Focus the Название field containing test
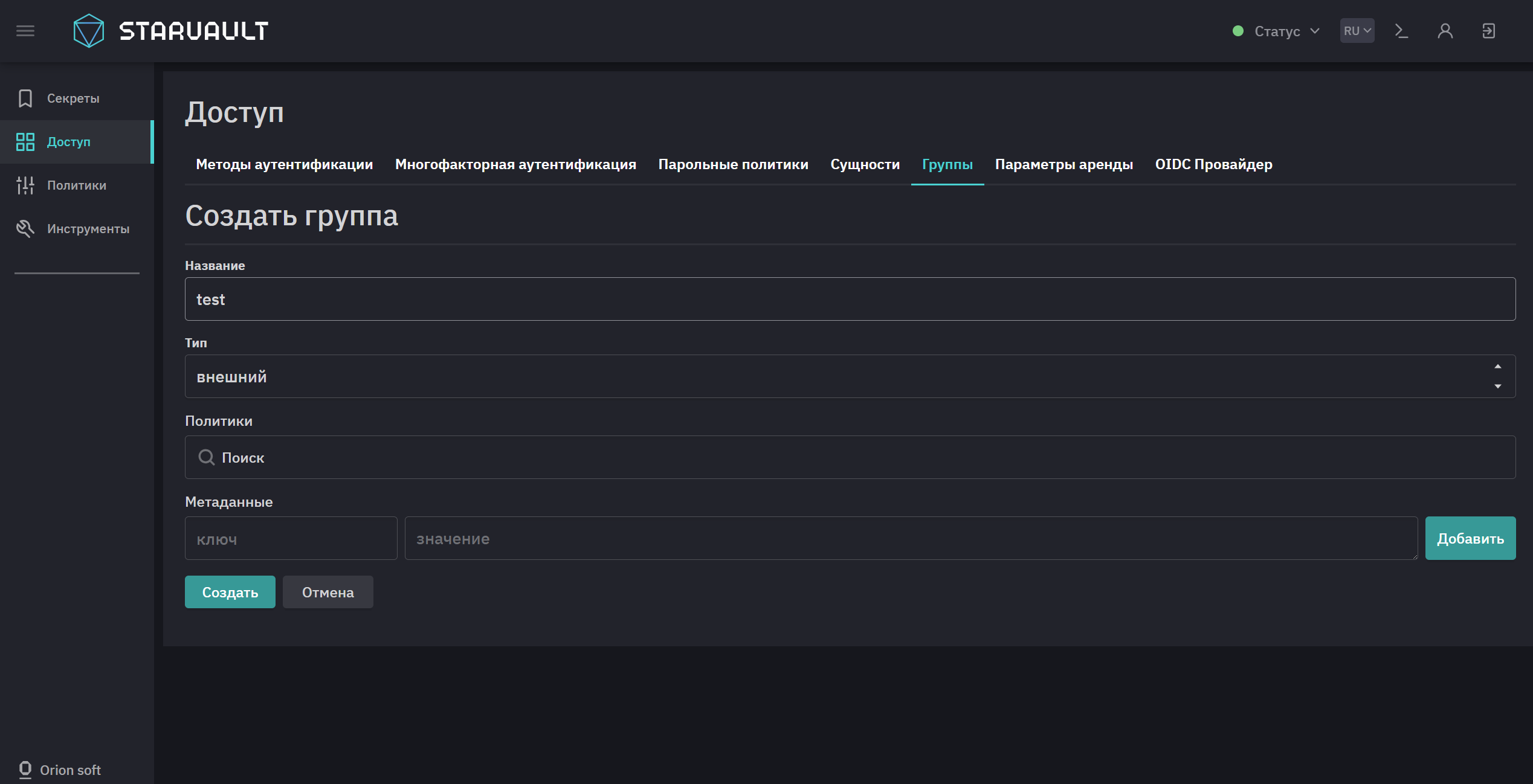 click(x=850, y=299)
